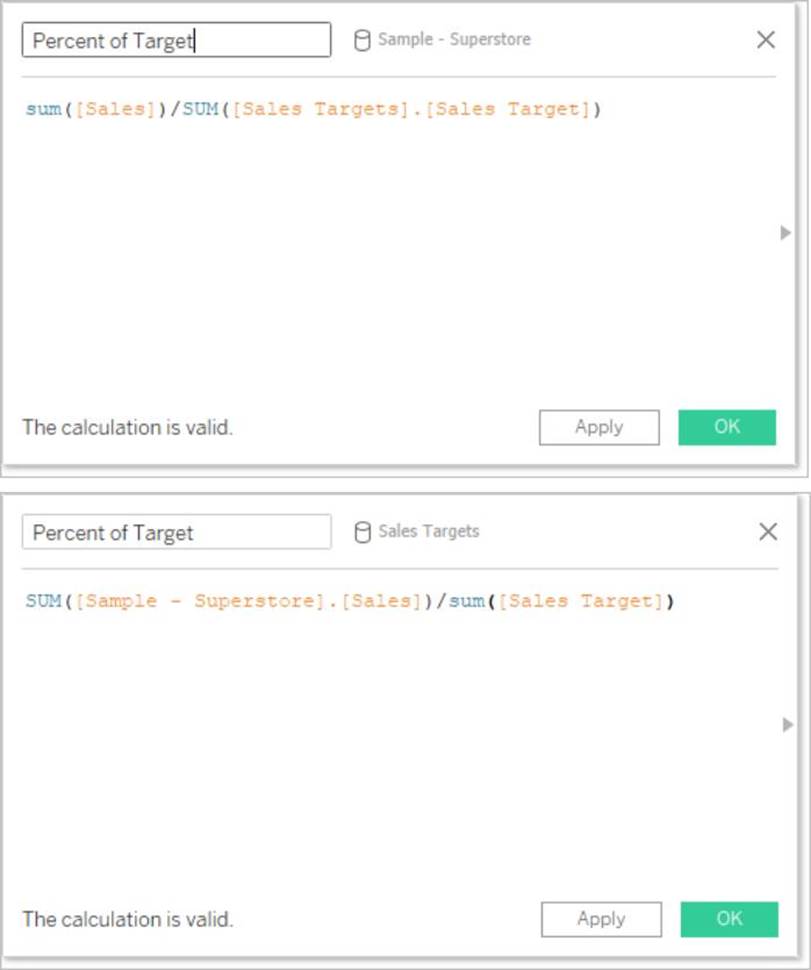The width and height of the screenshot is (811, 970).
Task: Close the Sales Targets calculation dialog
Action: (x=768, y=532)
